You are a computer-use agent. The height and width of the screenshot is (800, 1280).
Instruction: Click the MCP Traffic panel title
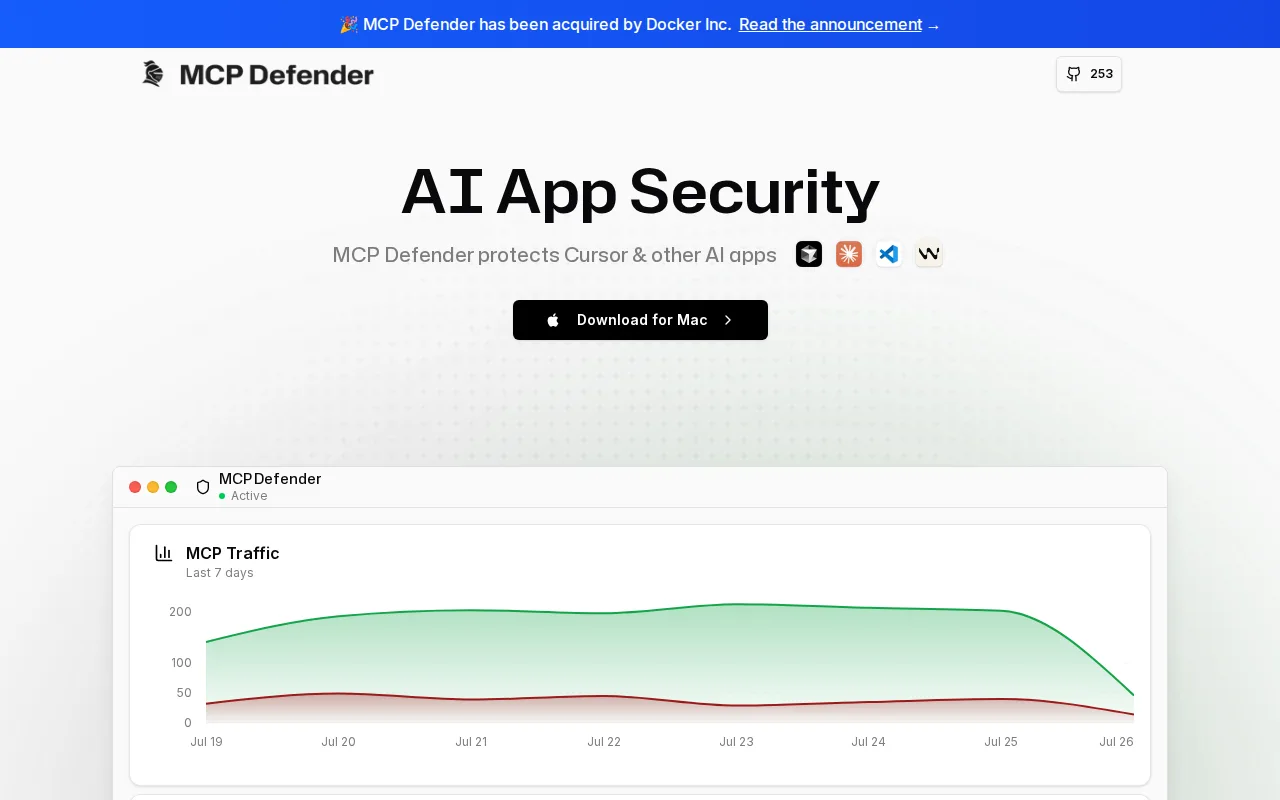233,553
